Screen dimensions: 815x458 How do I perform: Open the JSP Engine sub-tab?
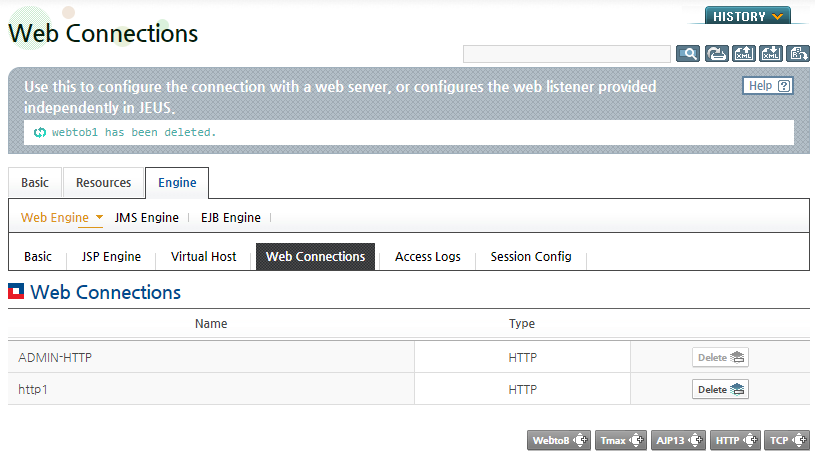tap(111, 256)
